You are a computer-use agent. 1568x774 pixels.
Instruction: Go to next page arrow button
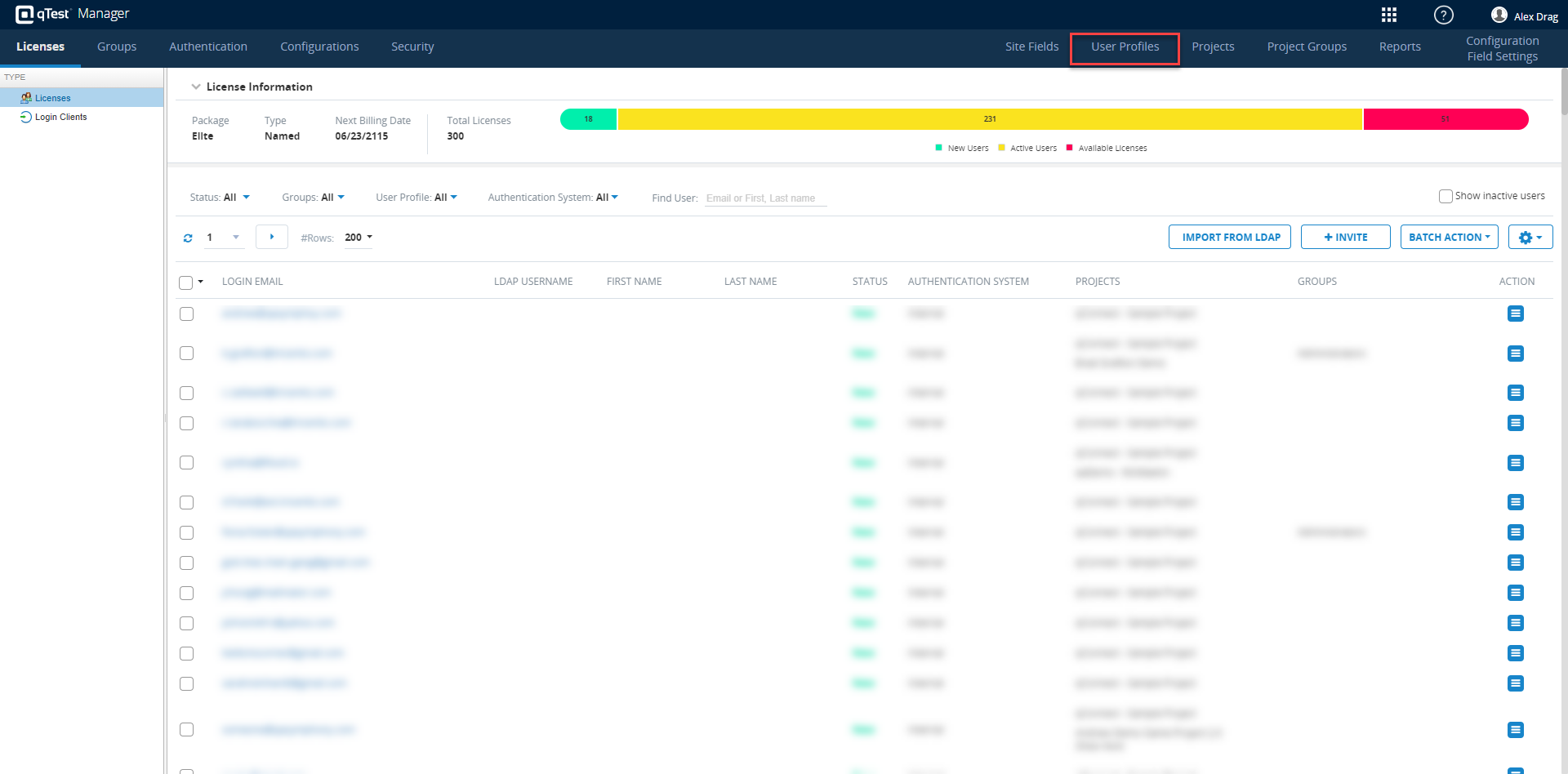point(271,237)
